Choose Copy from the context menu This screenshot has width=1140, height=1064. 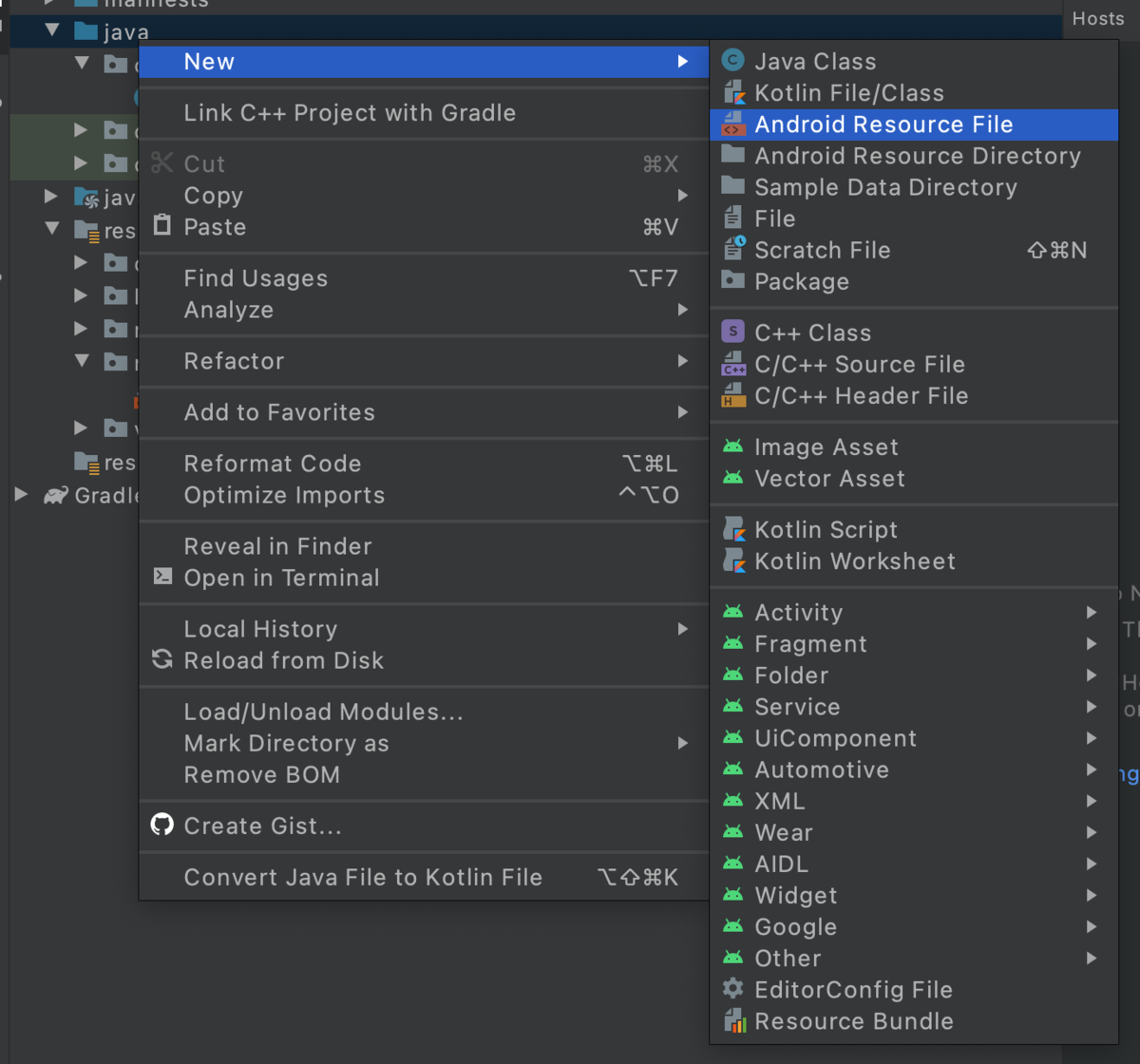(x=424, y=195)
